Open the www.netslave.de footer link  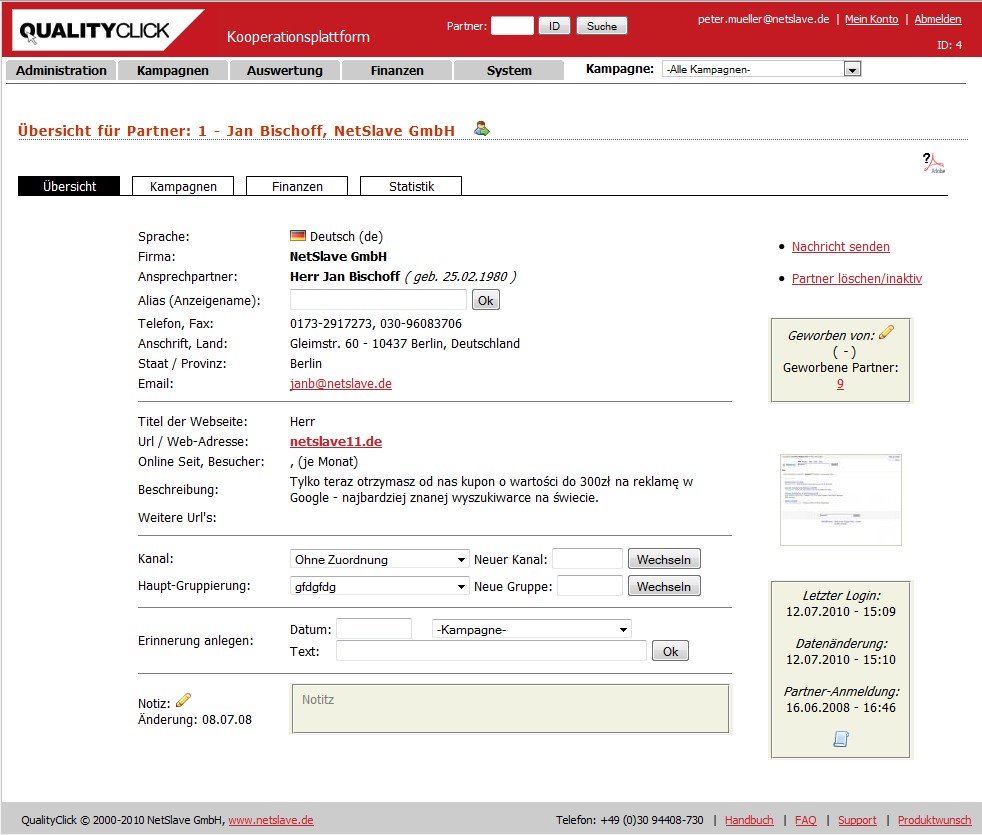(271, 820)
